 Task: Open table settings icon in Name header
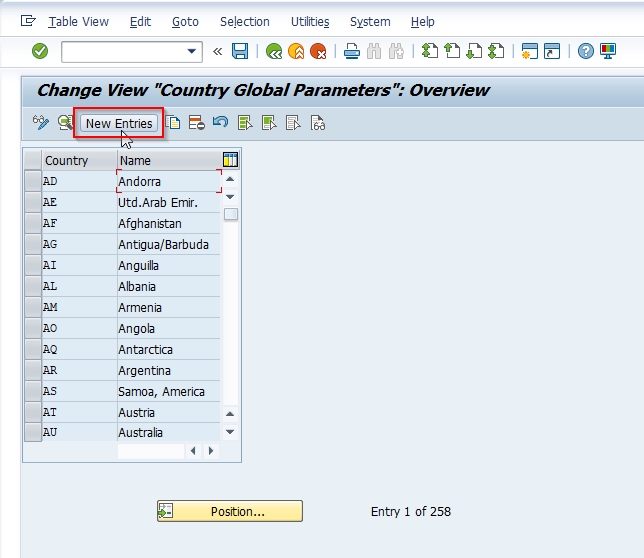230,160
